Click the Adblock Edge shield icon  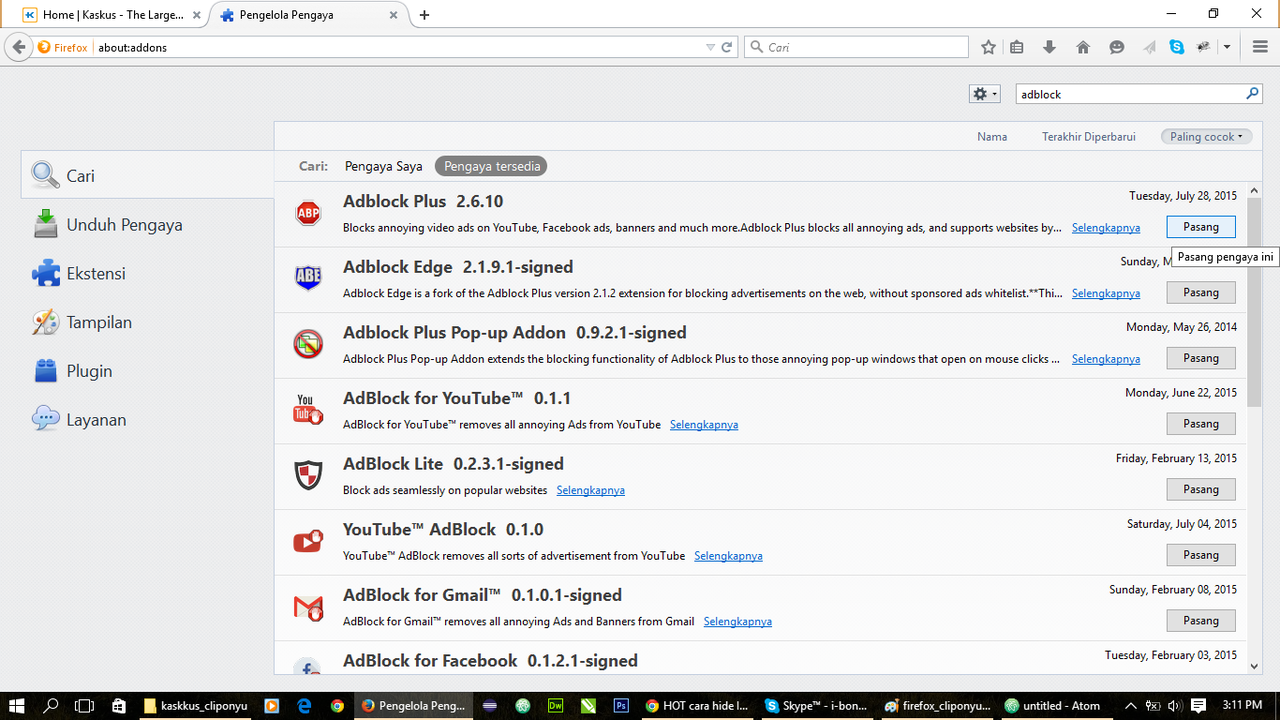(x=308, y=278)
